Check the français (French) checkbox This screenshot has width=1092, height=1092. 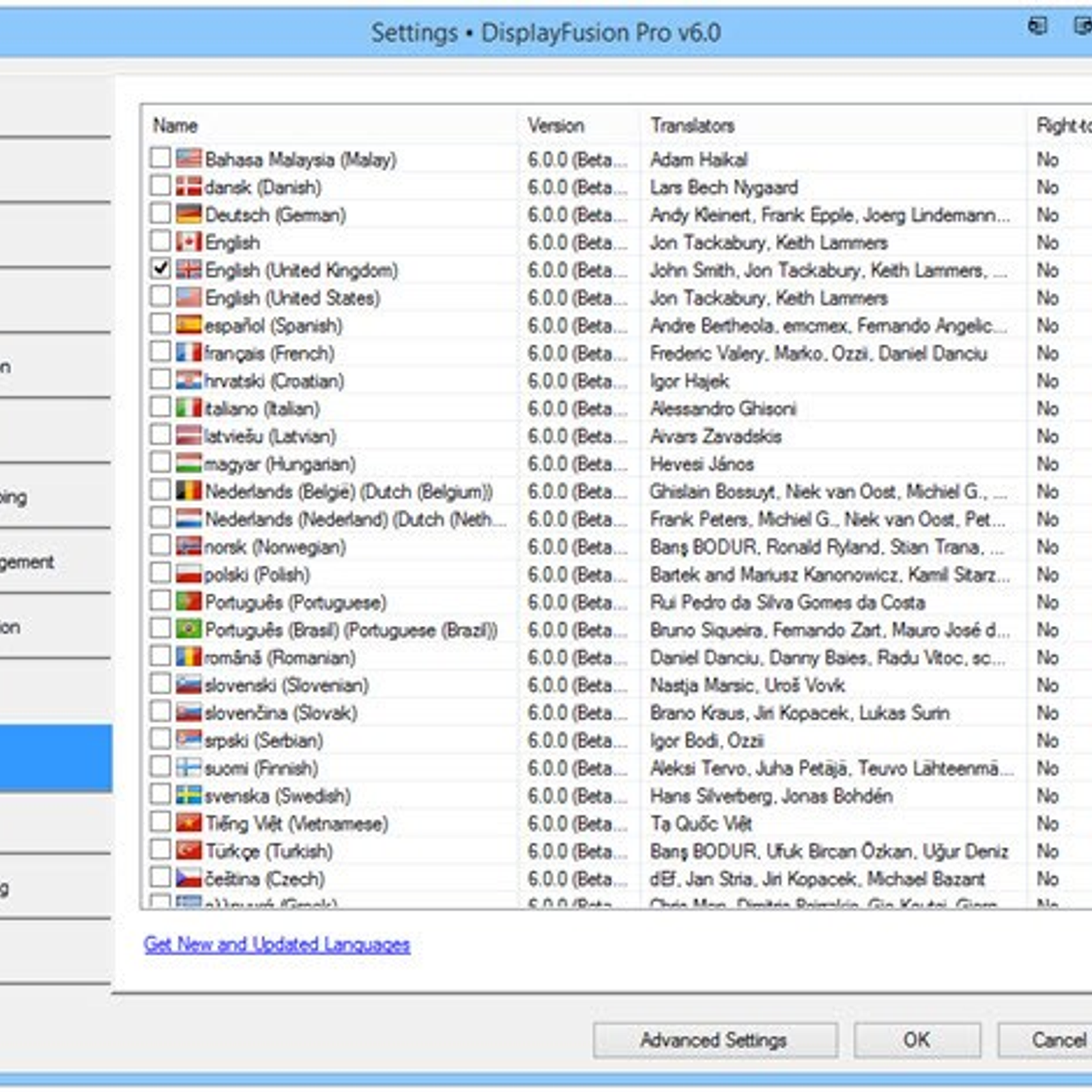(160, 351)
